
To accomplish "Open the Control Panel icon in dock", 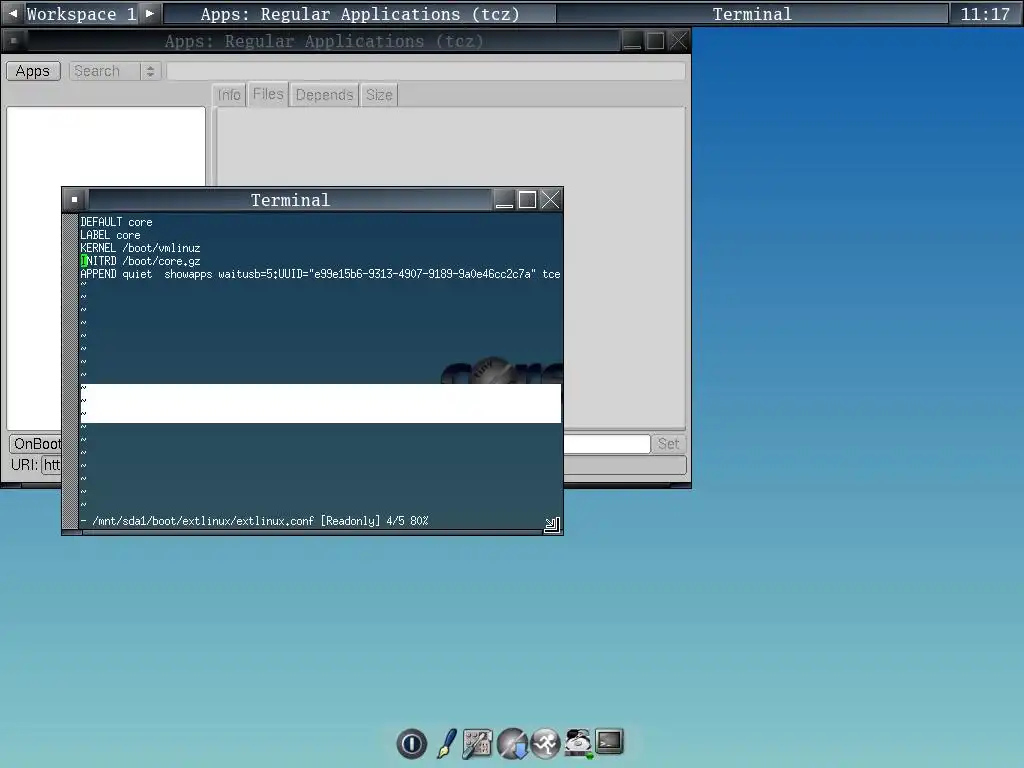I will tap(477, 743).
